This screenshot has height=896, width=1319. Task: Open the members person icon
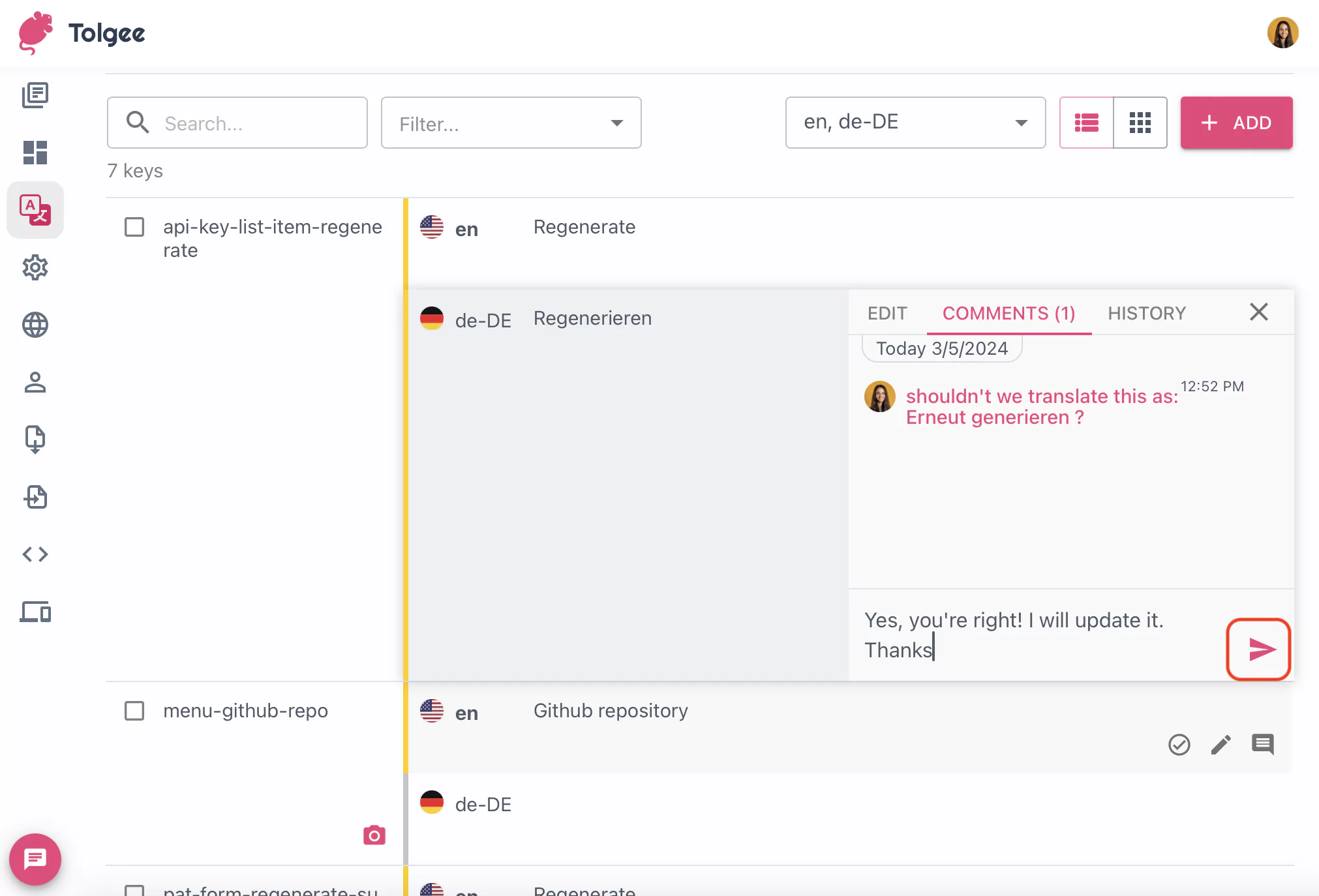coord(35,382)
